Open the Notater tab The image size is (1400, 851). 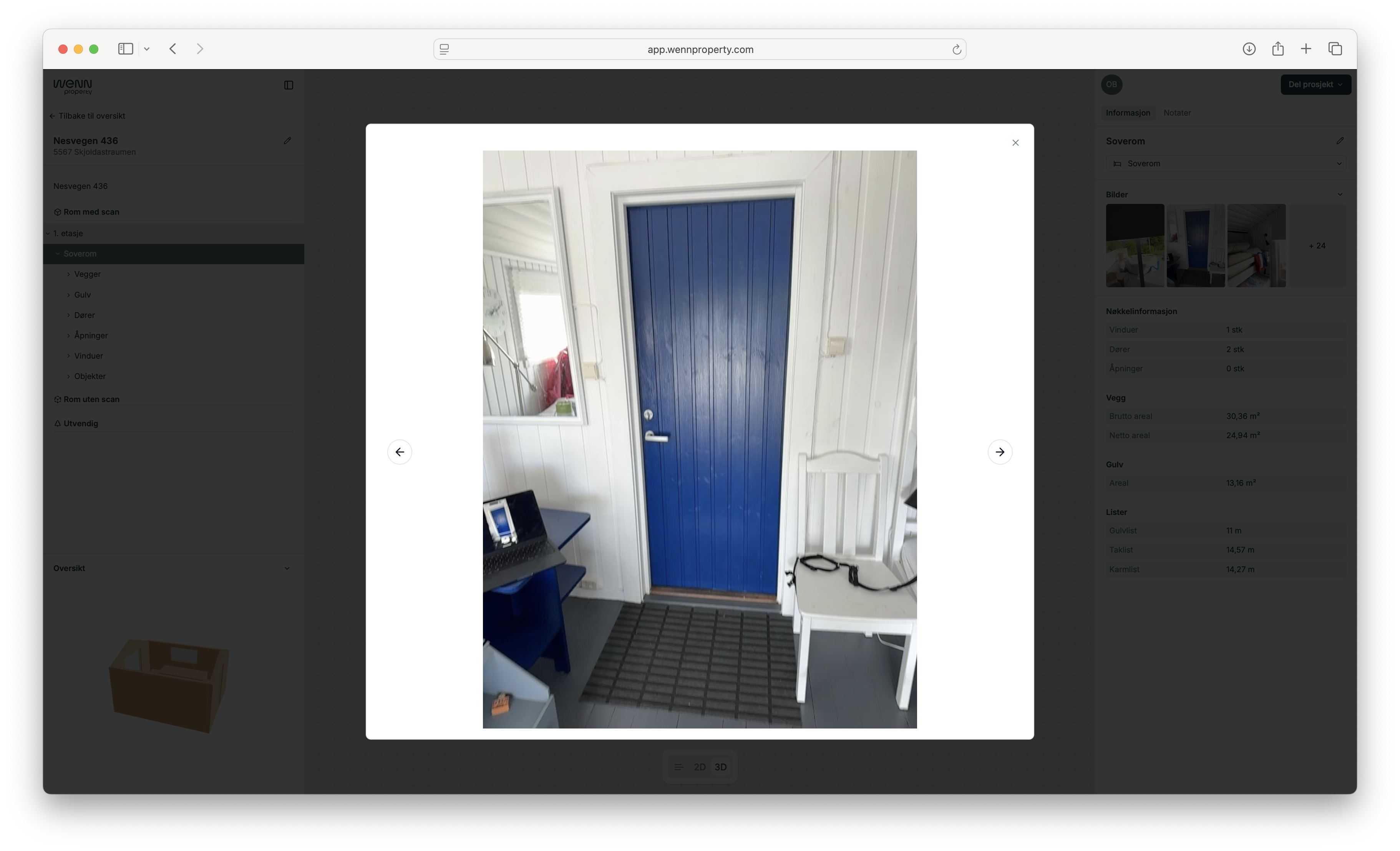[x=1177, y=113]
